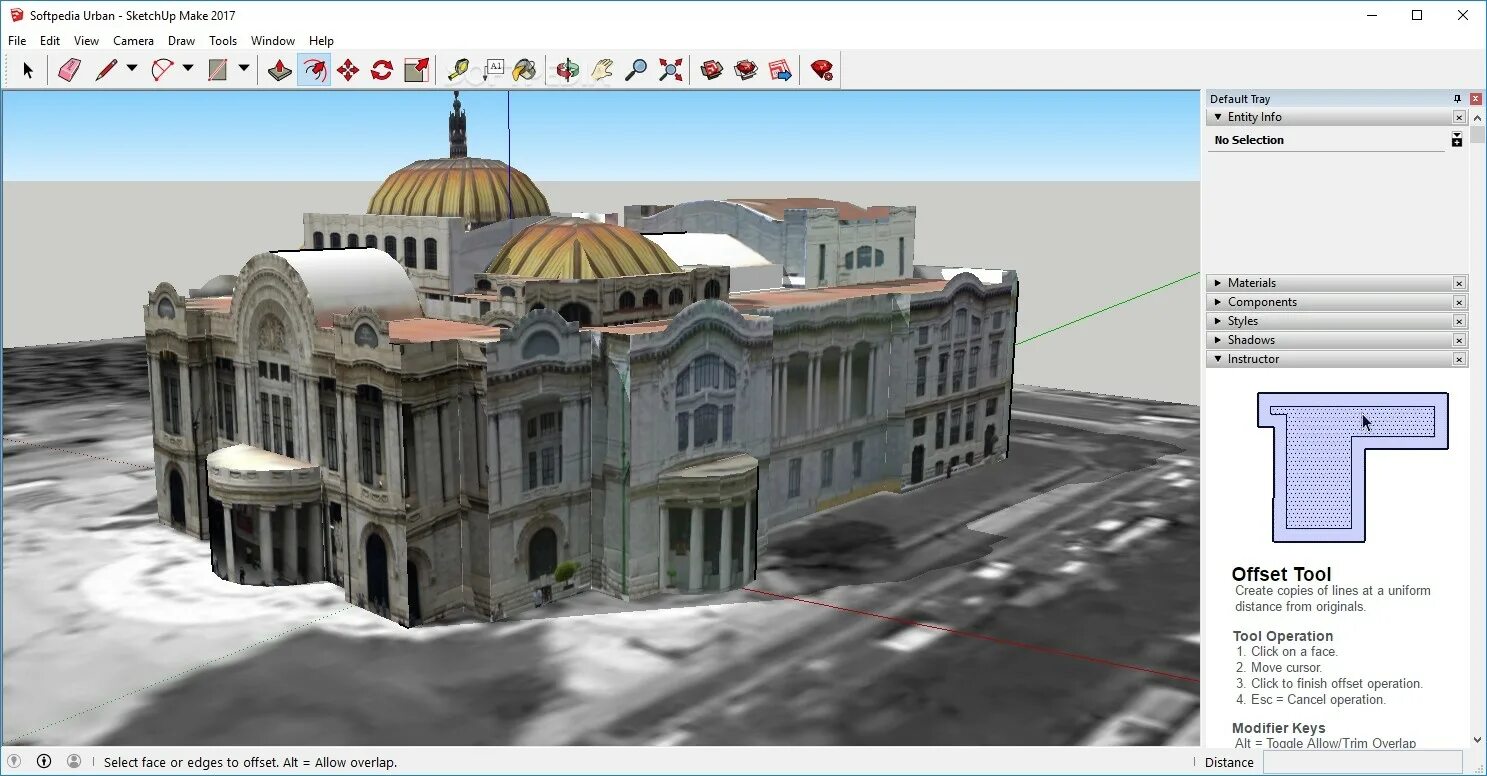Collapse the Entity Info panel
The height and width of the screenshot is (776, 1487).
1218,117
